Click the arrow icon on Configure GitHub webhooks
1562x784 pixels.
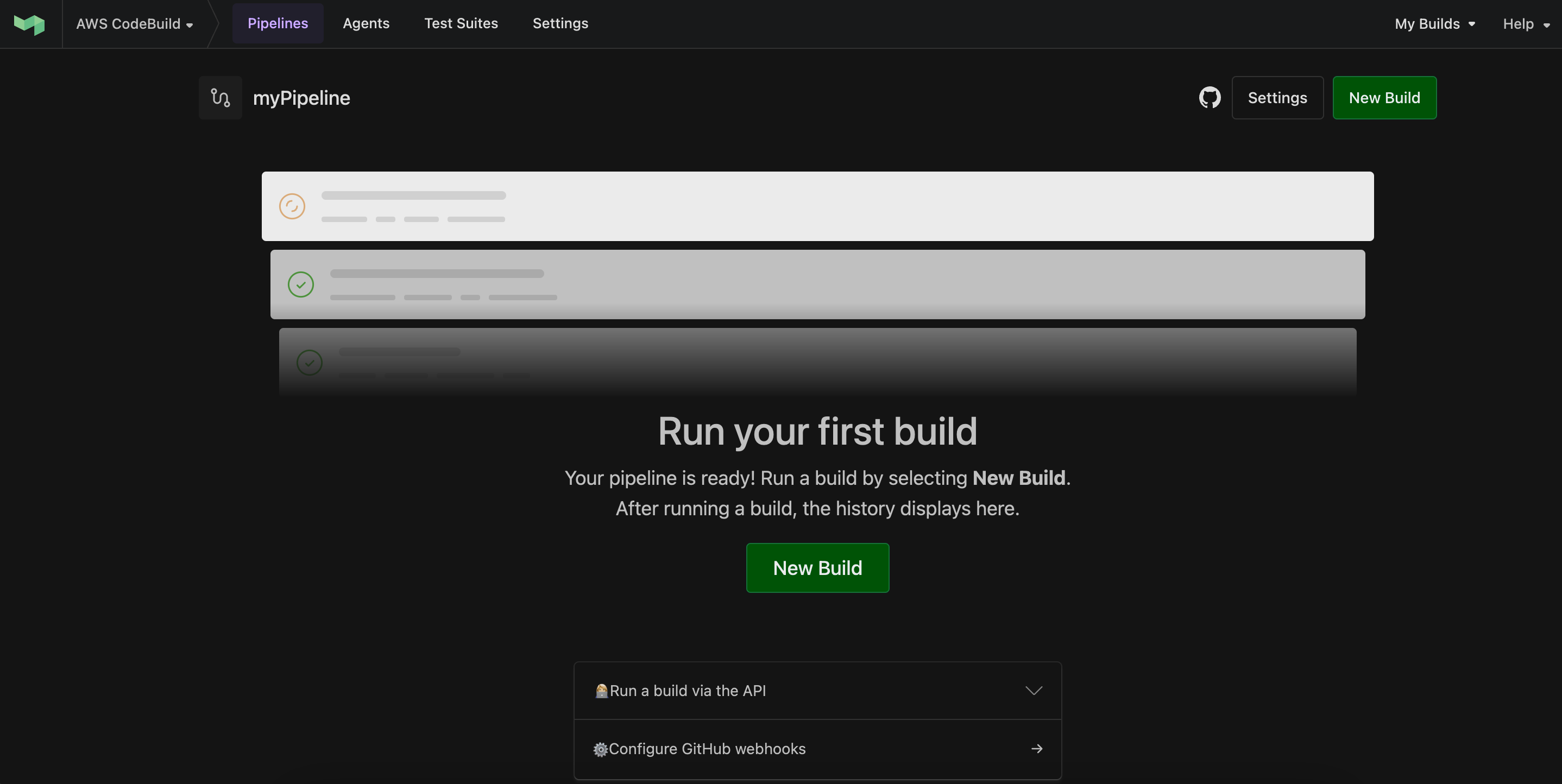[x=1037, y=749]
